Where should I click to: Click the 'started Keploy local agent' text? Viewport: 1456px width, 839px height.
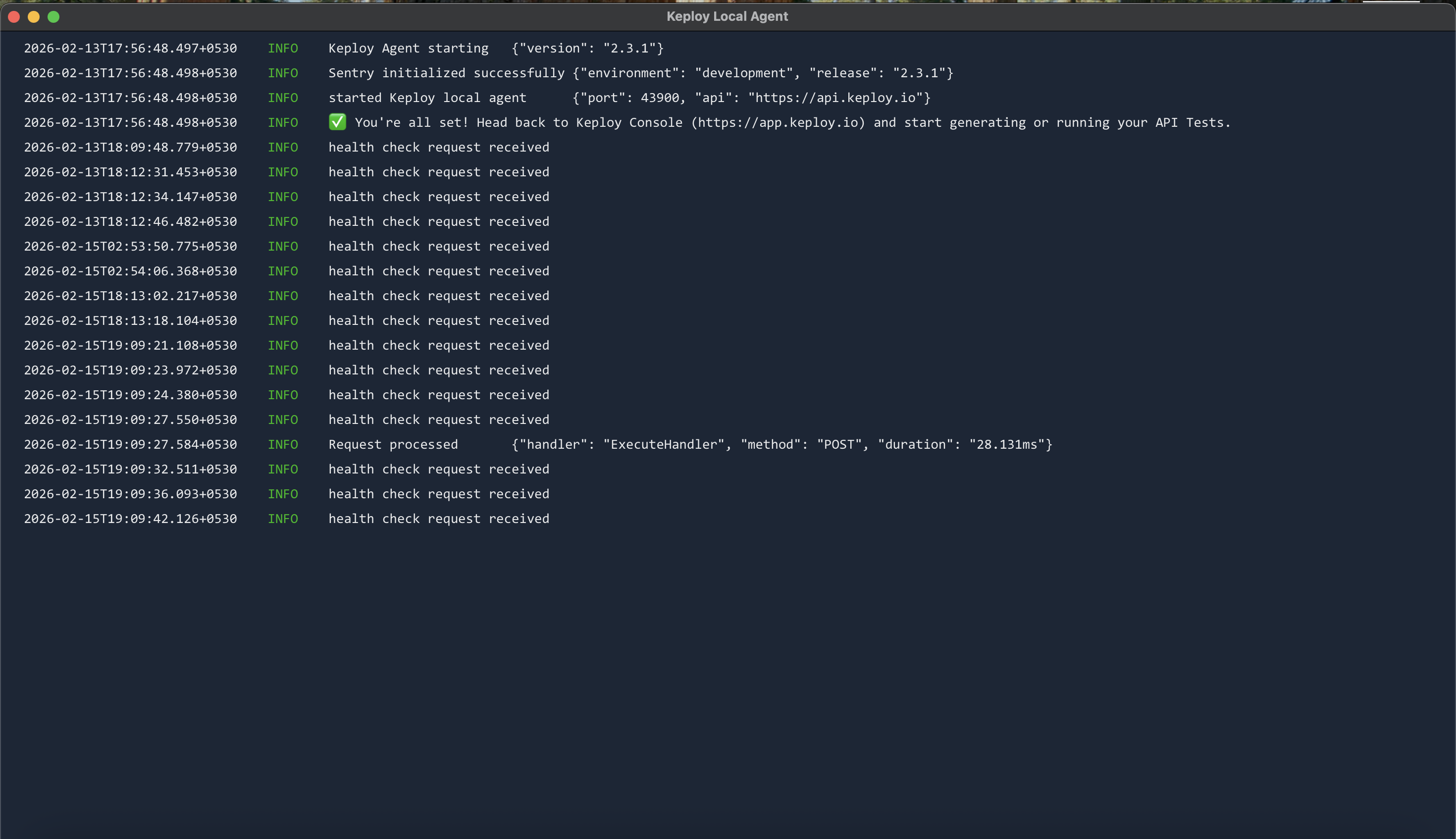(x=427, y=98)
